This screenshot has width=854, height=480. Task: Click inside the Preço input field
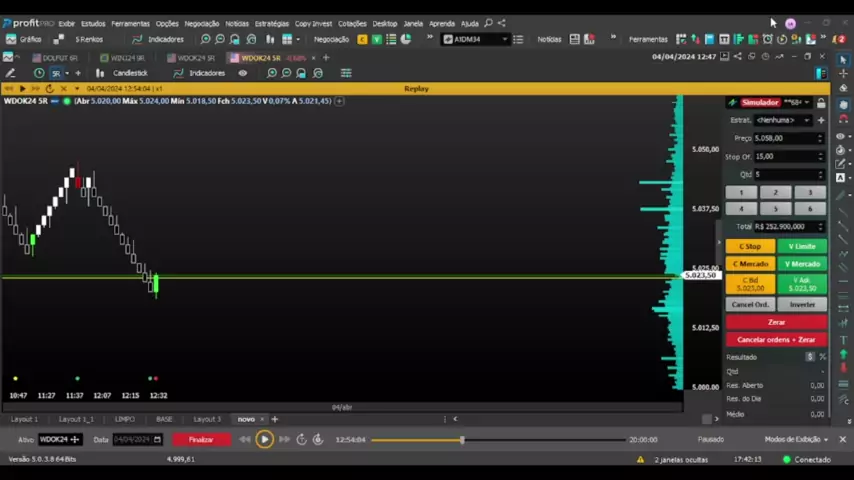(x=783, y=138)
